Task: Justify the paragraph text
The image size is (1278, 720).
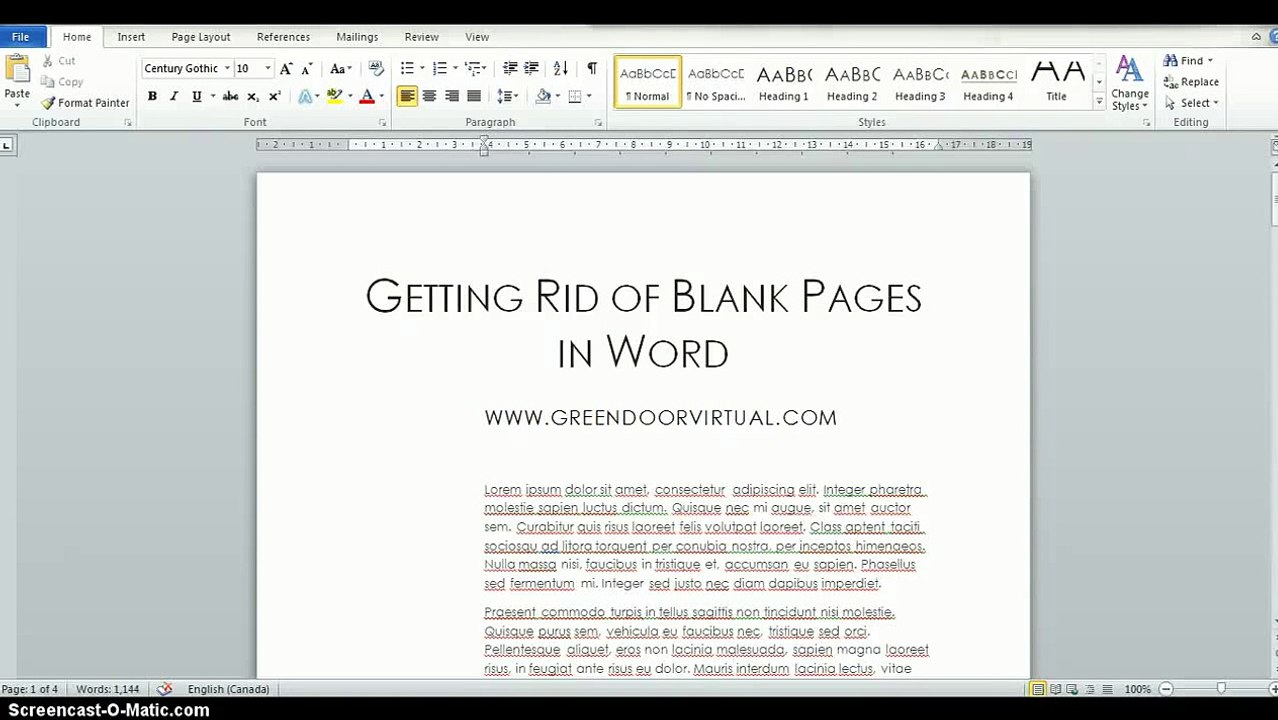Action: pyautogui.click(x=474, y=96)
